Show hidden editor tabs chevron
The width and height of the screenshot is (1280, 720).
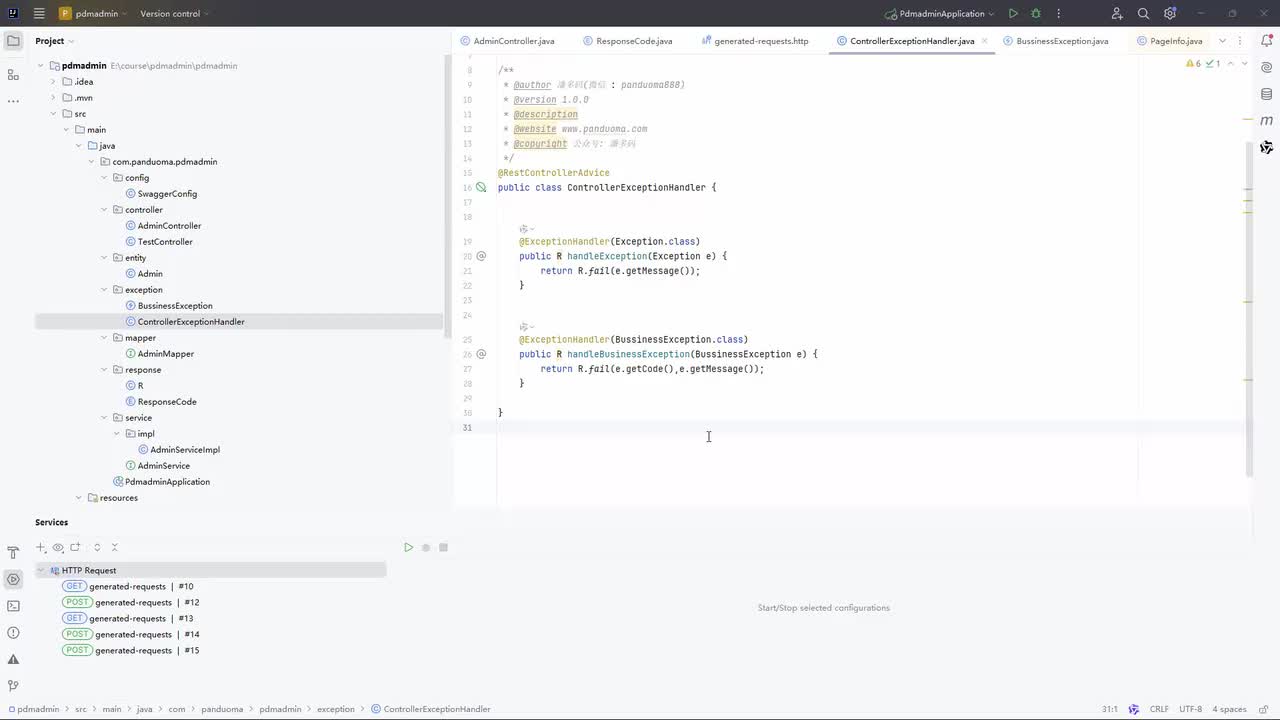click(x=1222, y=41)
